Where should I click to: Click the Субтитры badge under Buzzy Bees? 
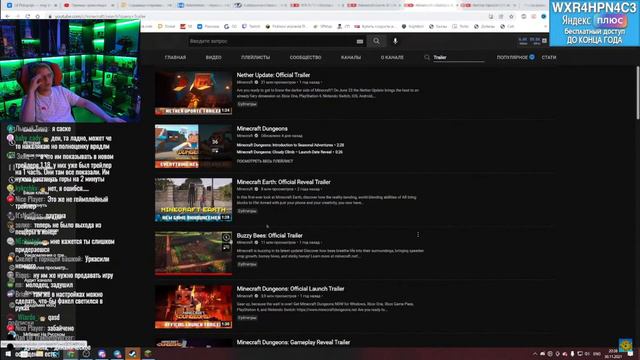coord(247,264)
